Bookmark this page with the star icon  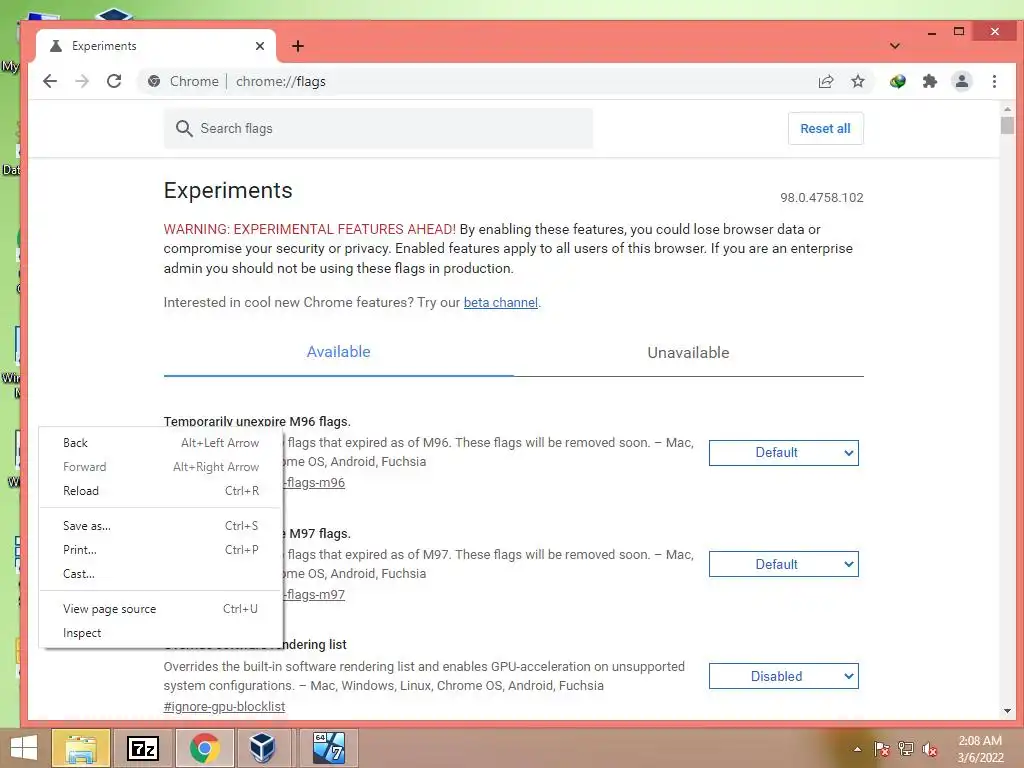tap(858, 81)
